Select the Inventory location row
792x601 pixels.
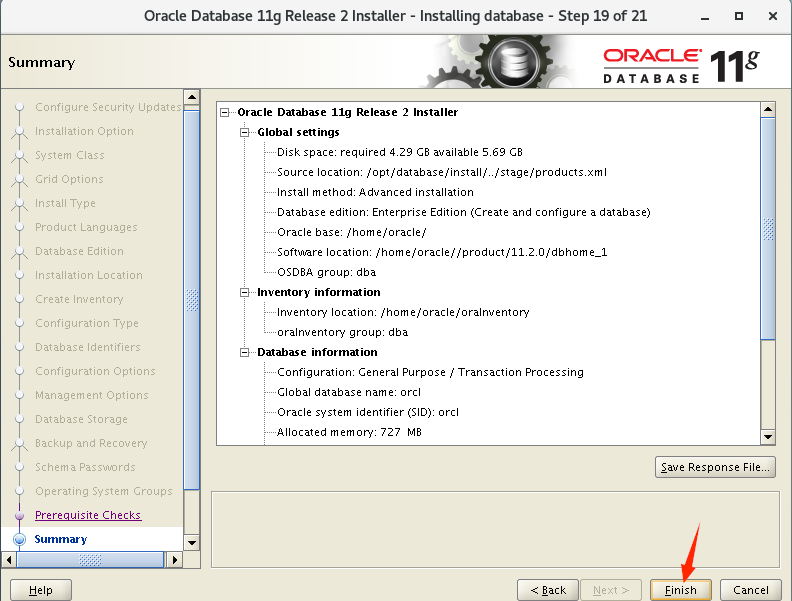[x=403, y=312]
